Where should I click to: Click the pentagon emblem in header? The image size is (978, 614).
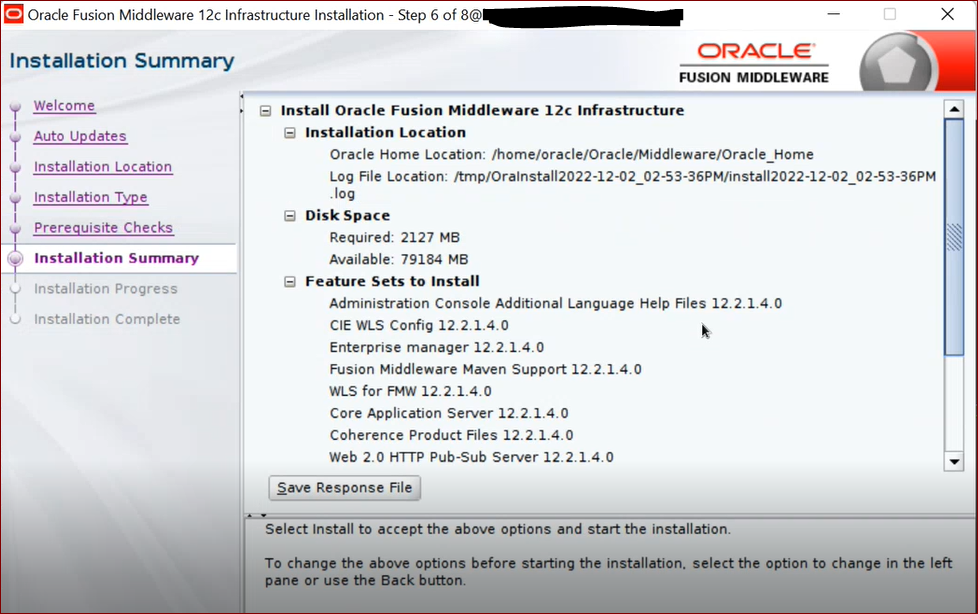(896, 64)
